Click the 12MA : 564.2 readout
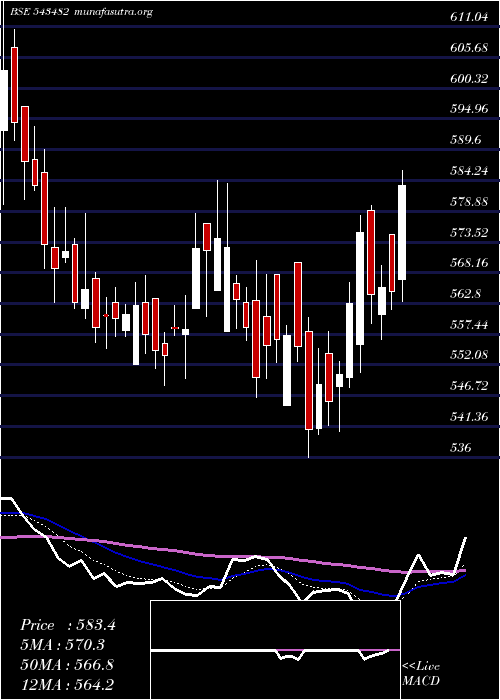The width and height of the screenshot is (500, 700). (x=68, y=684)
